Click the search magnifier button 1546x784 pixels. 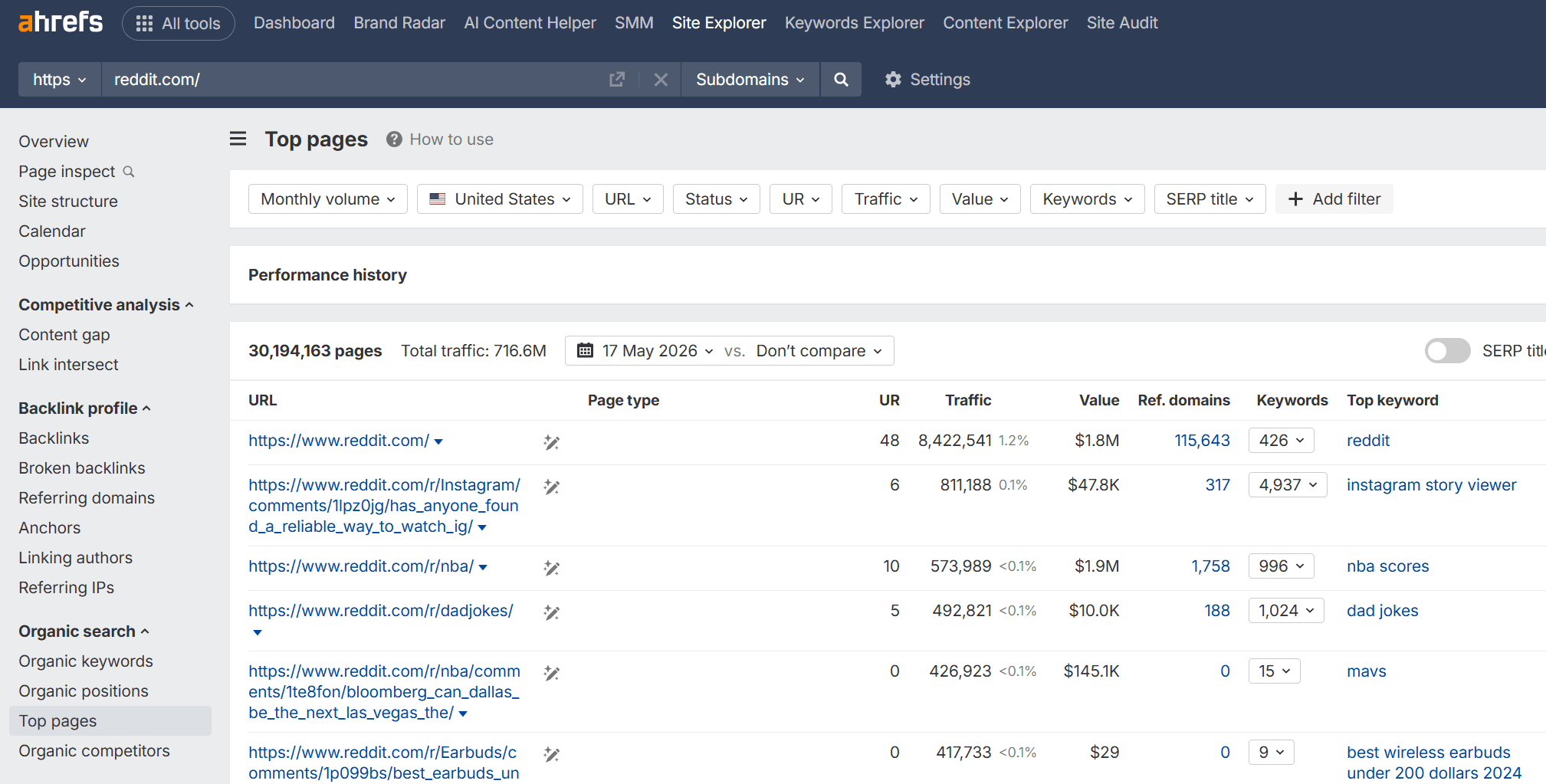pos(841,80)
